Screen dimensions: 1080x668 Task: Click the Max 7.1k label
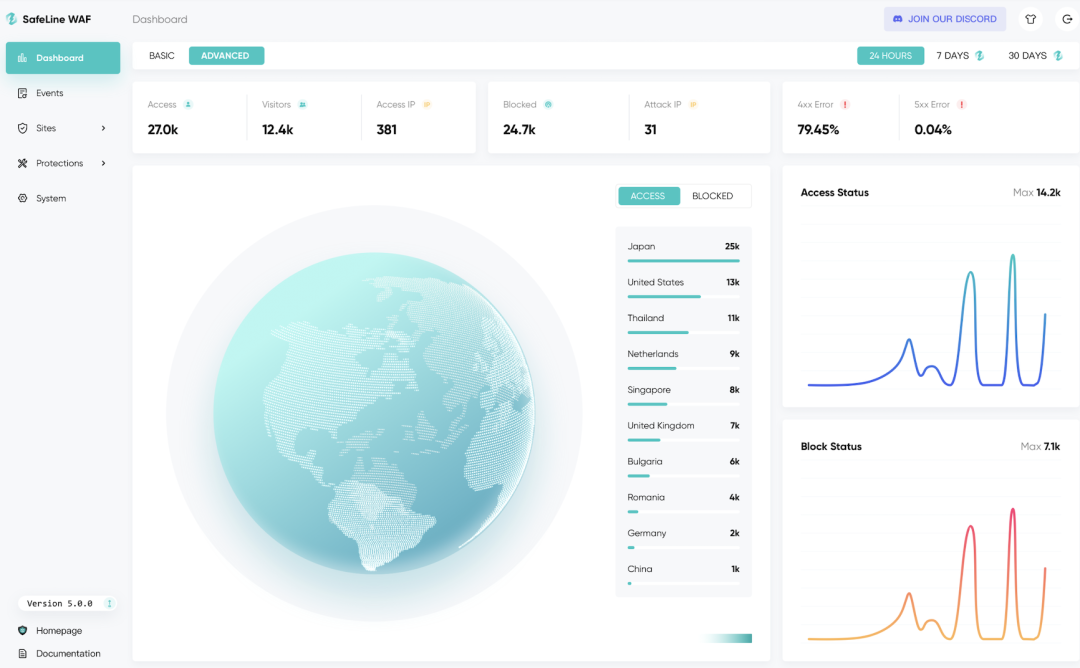click(x=1040, y=447)
